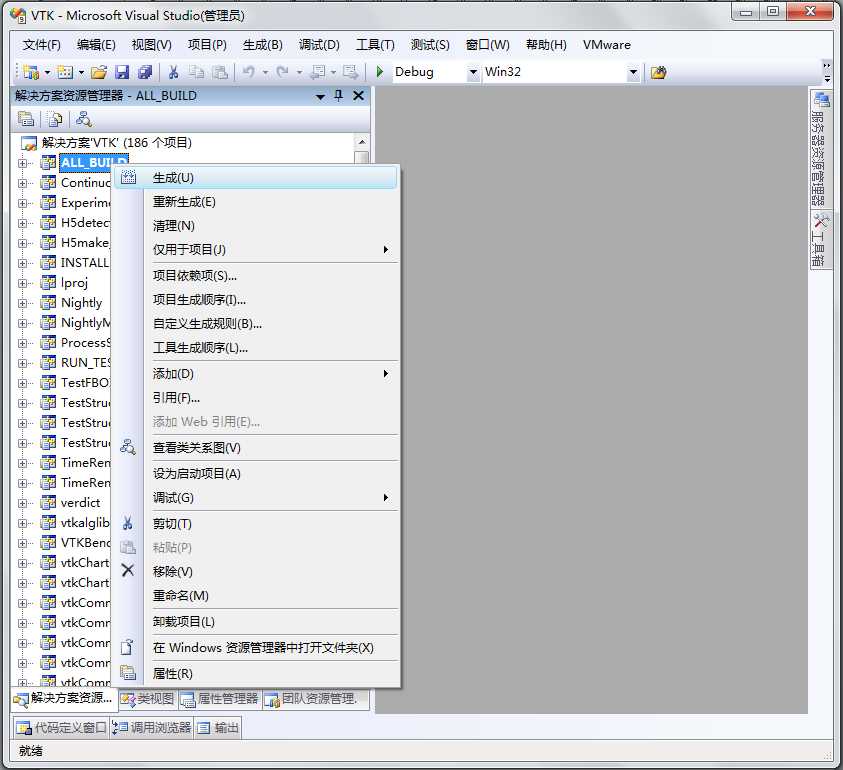Image resolution: width=843 pixels, height=770 pixels.
Task: Open the 输出 tab
Action: (218, 728)
